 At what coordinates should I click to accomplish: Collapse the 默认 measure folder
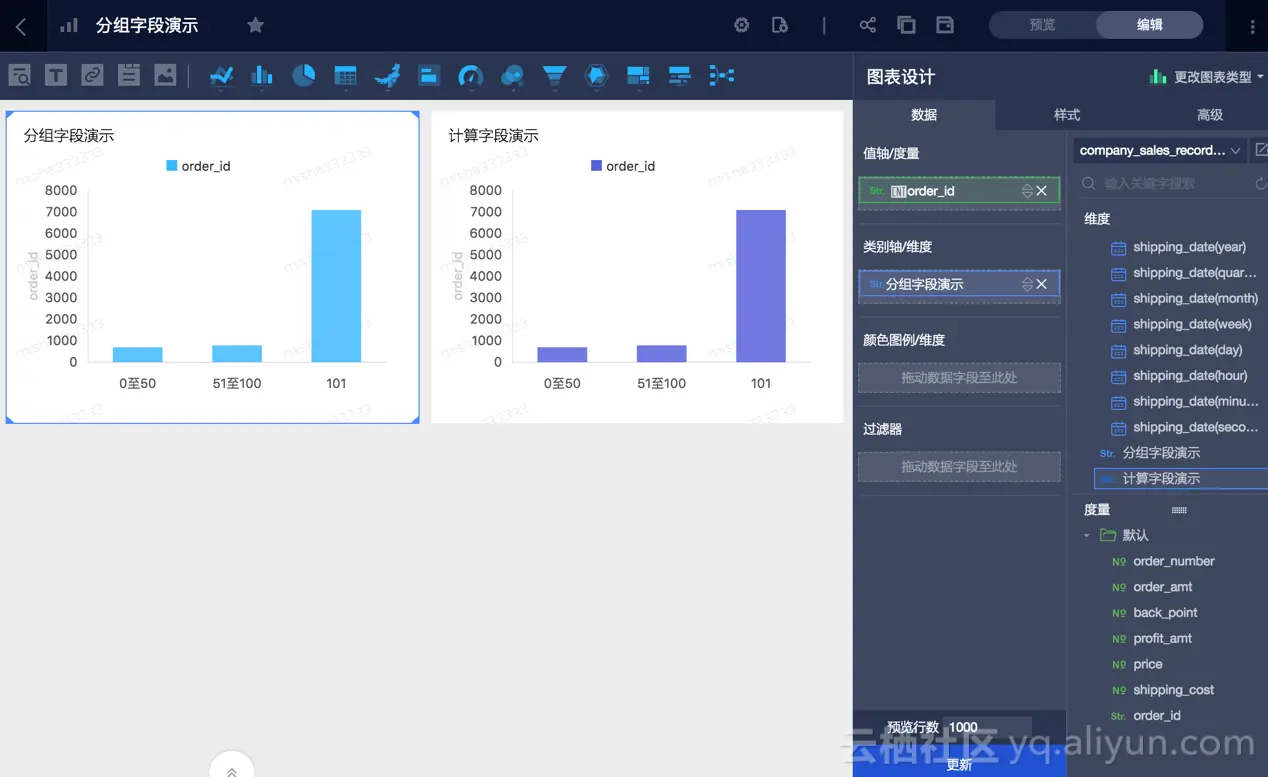pyautogui.click(x=1087, y=536)
